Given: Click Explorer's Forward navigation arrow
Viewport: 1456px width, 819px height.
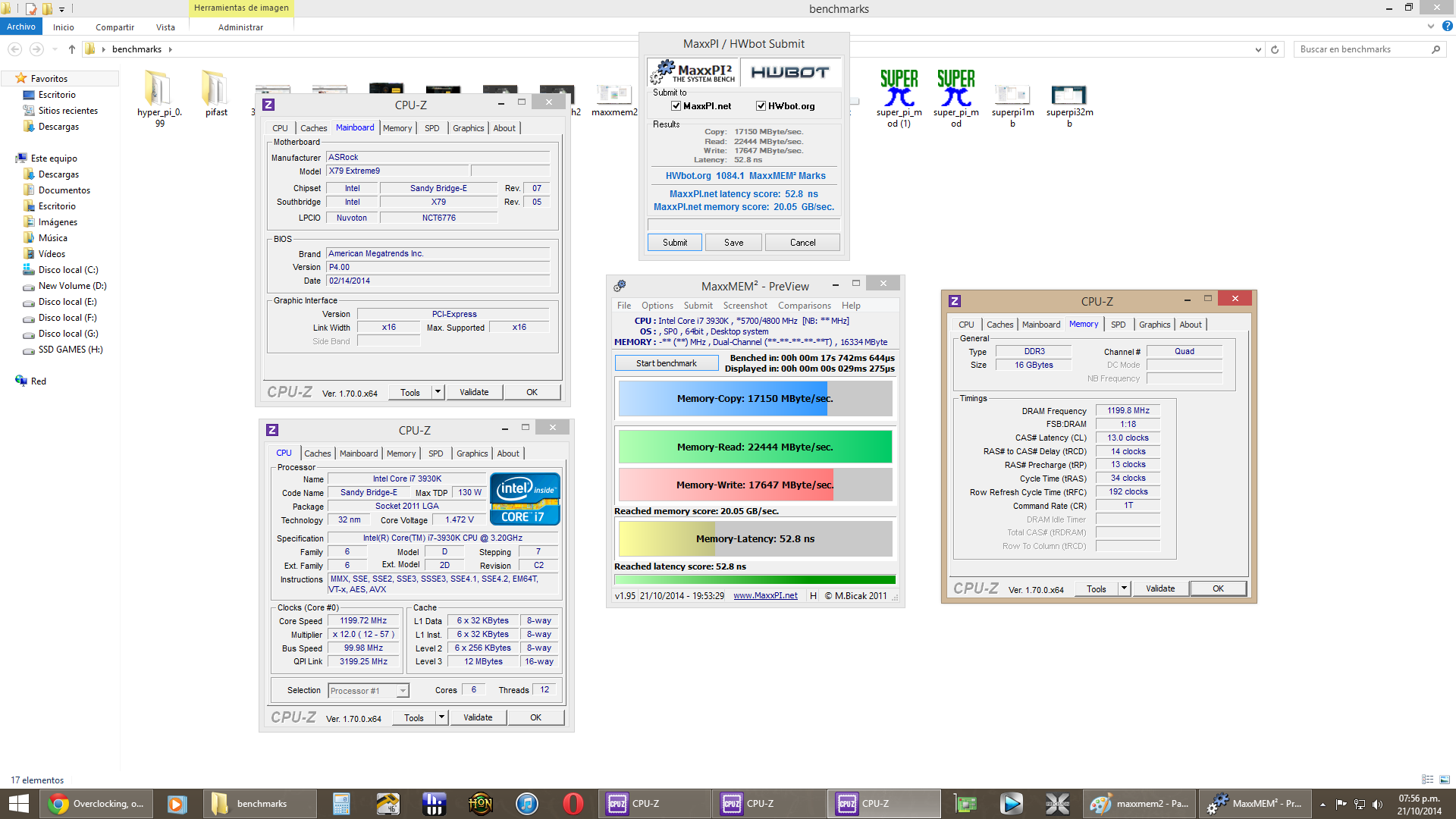Looking at the screenshot, I should coord(36,49).
